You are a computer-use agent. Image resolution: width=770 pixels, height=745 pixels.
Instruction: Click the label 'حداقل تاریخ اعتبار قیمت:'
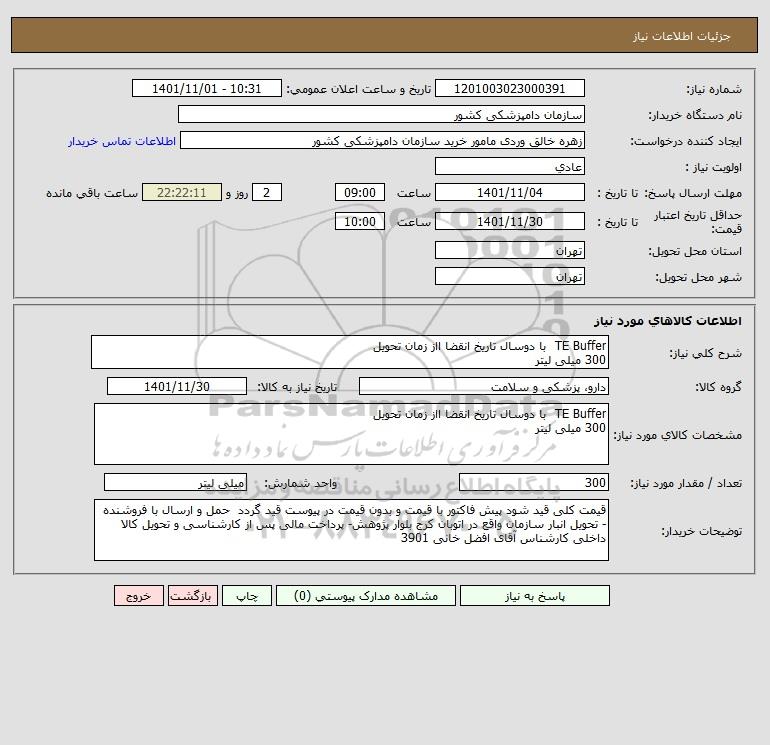click(x=697, y=222)
